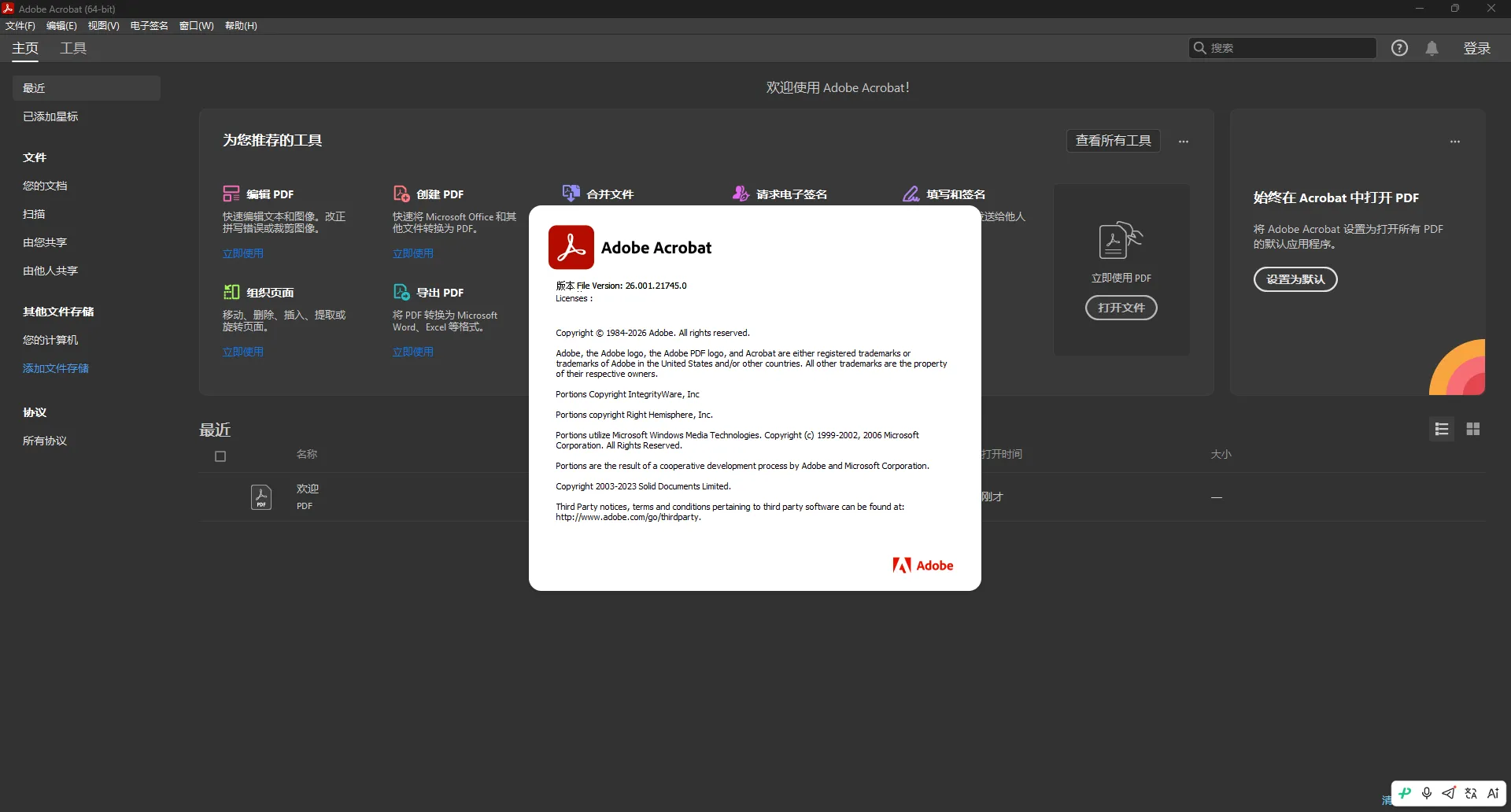This screenshot has width=1511, height=812.
Task: Open notifications bell icon
Action: [1432, 48]
